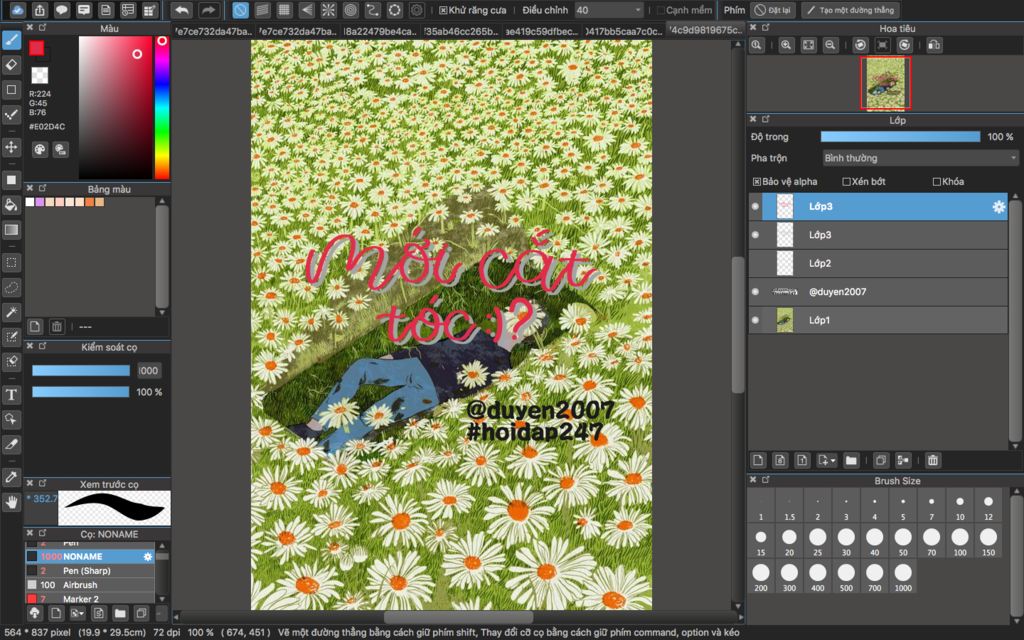Click the Redo arrow in top toolbar
1024x640 pixels.
tap(208, 10)
